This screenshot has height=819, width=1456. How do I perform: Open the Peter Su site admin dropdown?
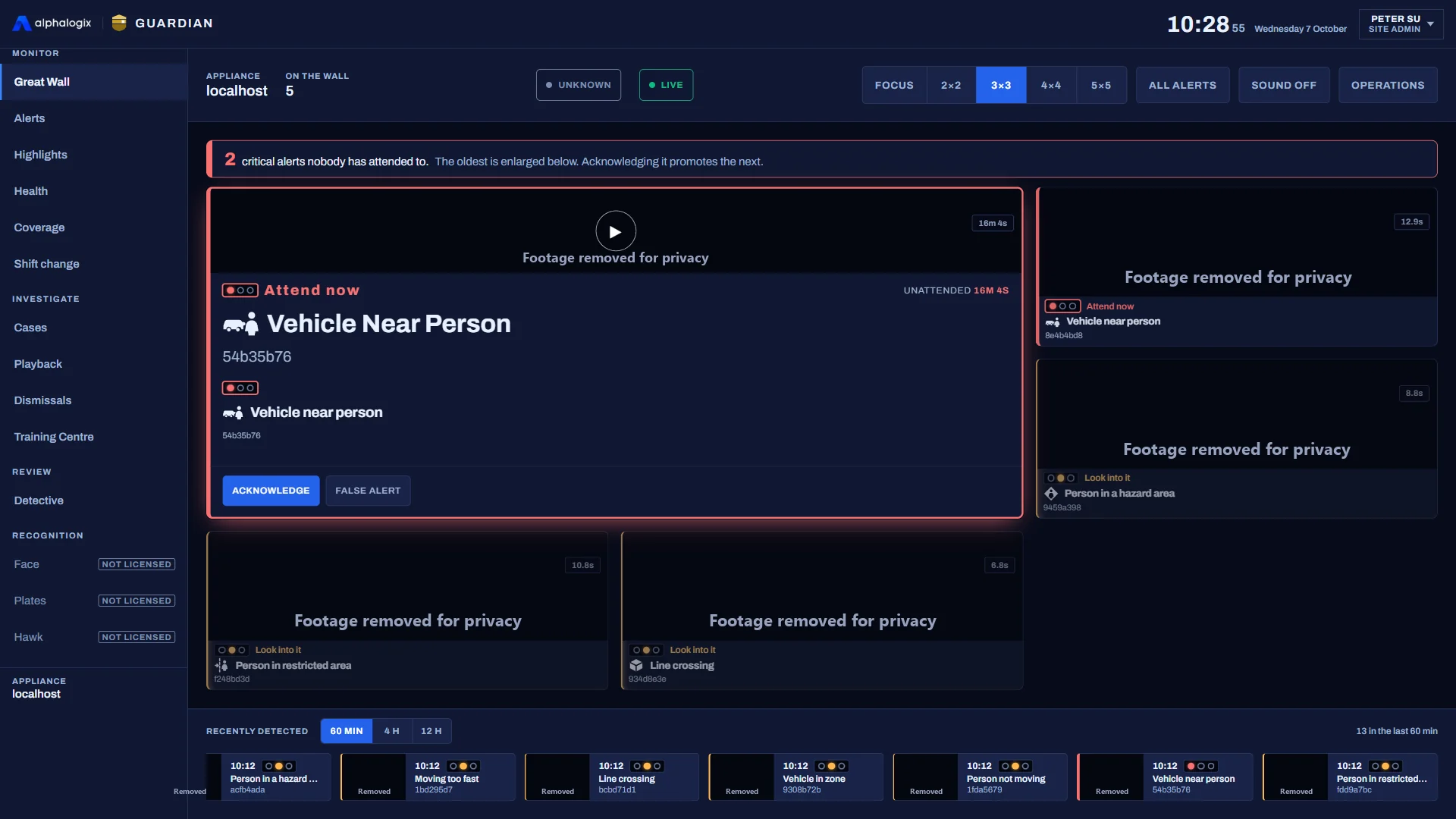coord(1401,24)
